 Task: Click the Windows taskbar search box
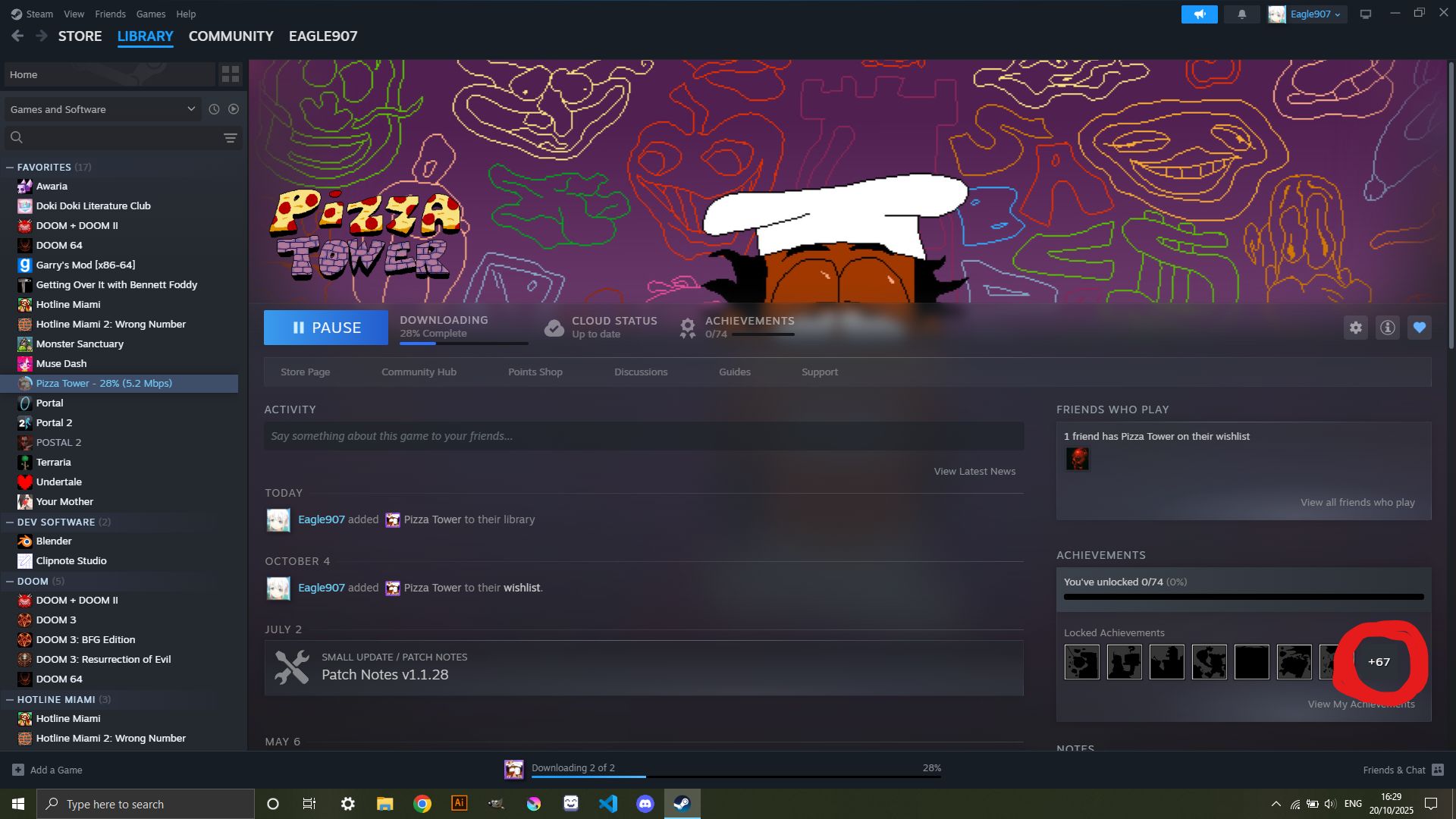click(x=146, y=804)
